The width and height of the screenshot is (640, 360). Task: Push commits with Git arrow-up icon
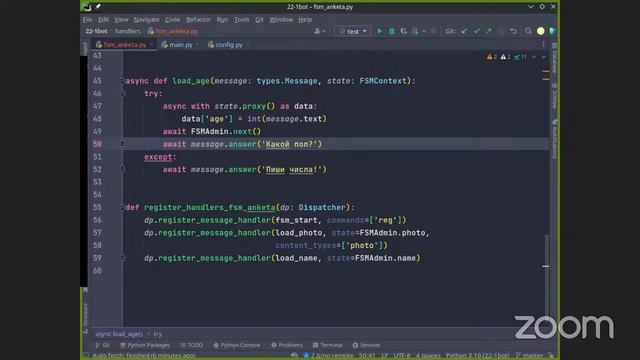point(489,31)
